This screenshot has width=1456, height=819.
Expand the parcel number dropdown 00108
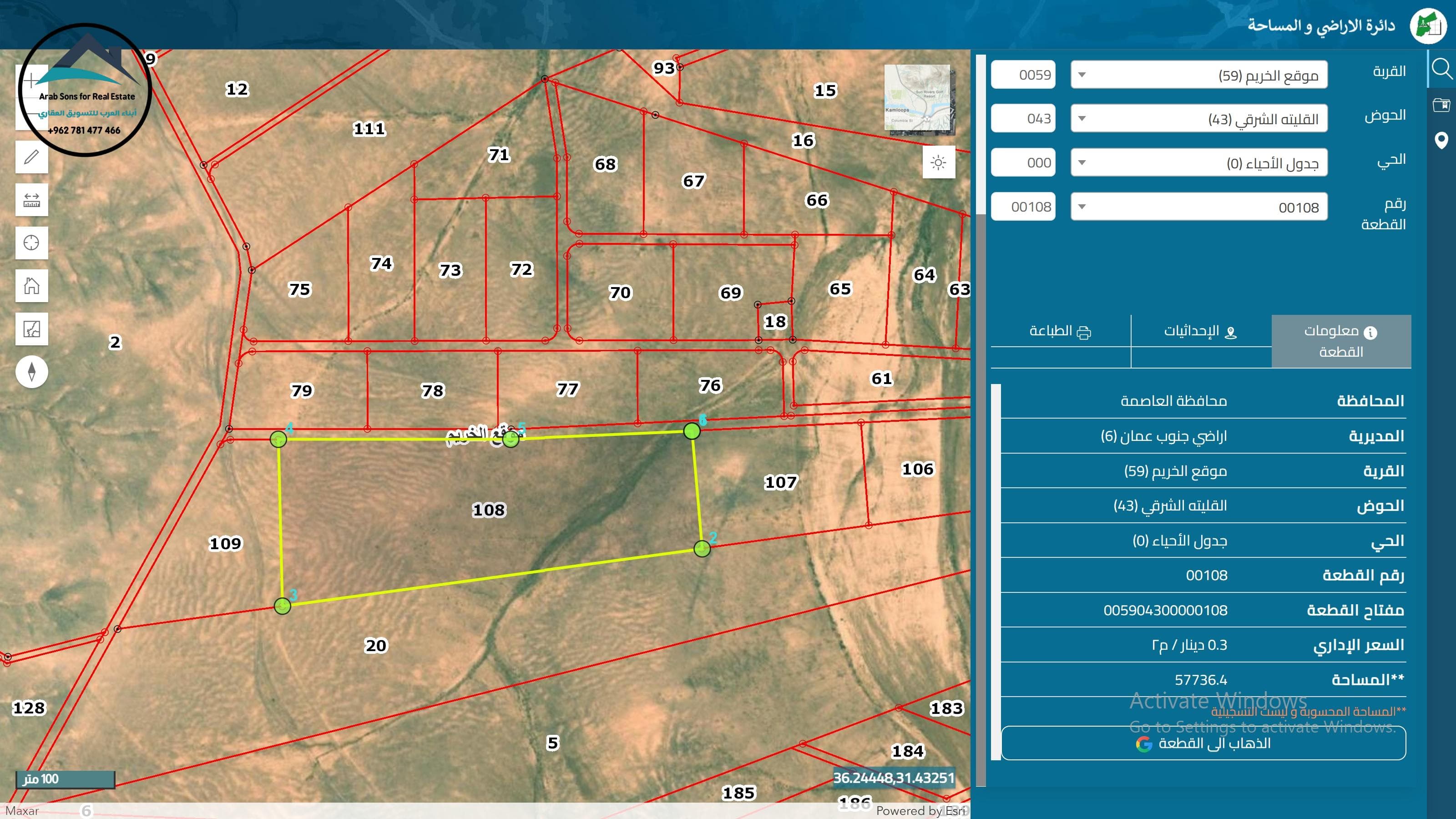(1198, 207)
